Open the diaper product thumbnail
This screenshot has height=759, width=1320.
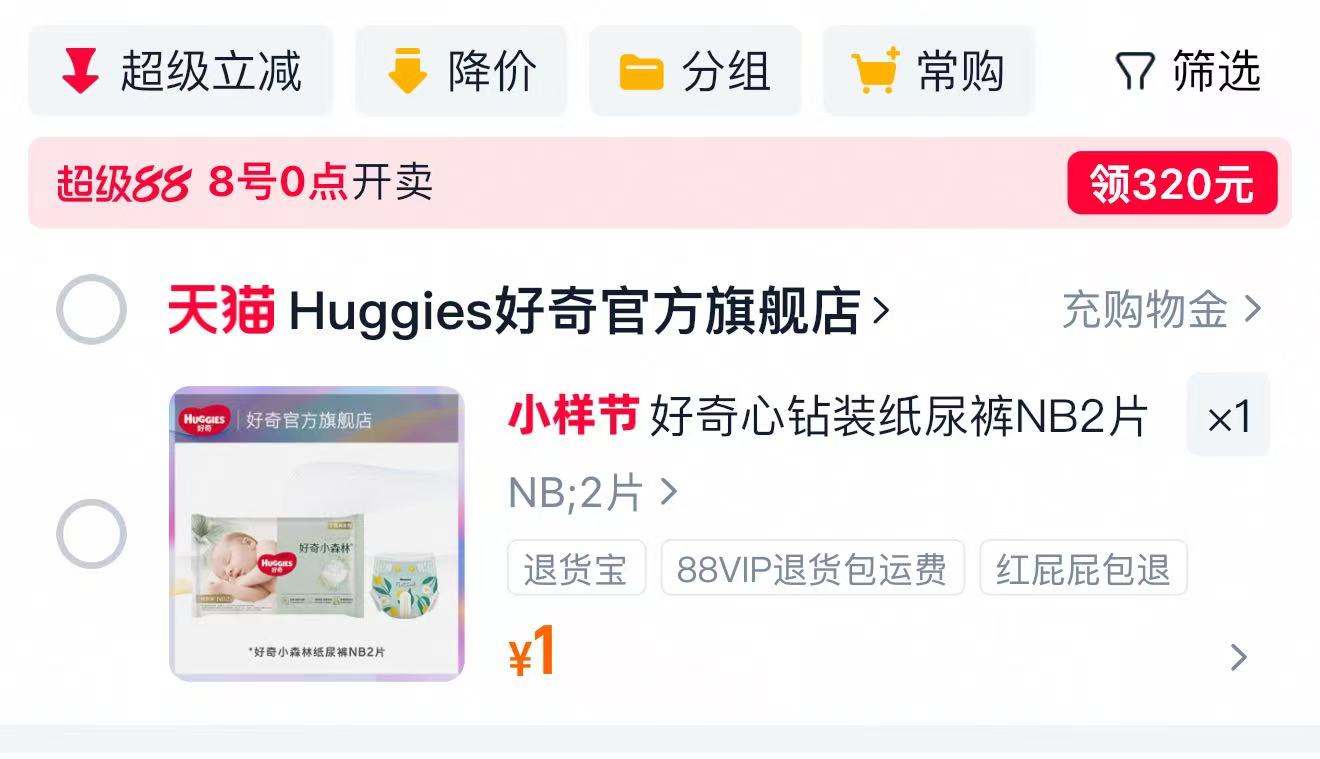click(317, 533)
